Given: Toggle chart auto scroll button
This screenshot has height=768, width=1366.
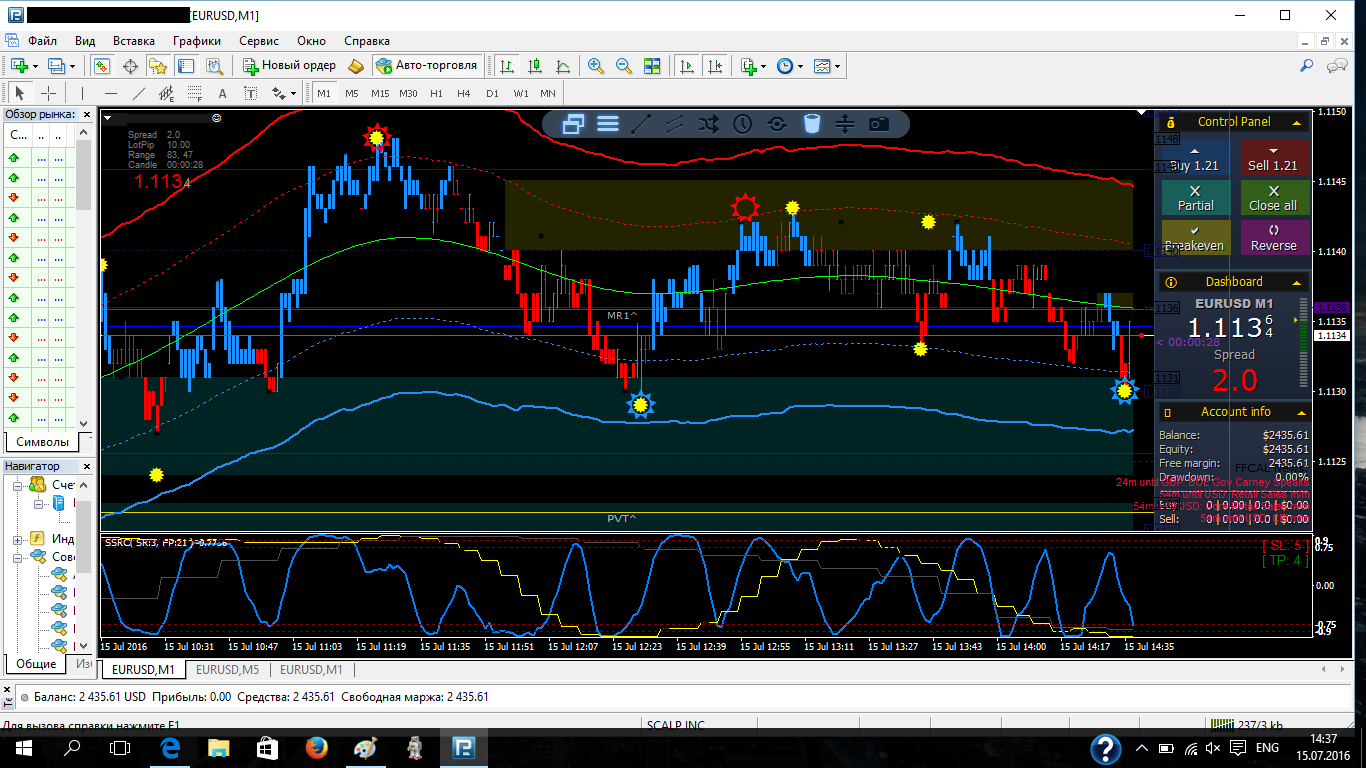Looking at the screenshot, I should tap(687, 66).
